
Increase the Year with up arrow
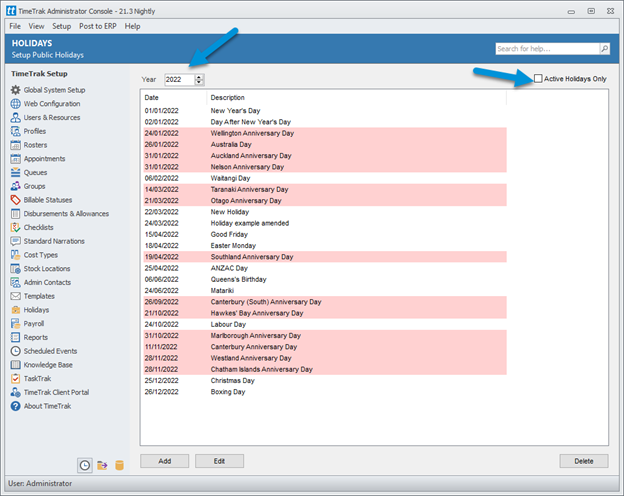(x=199, y=77)
